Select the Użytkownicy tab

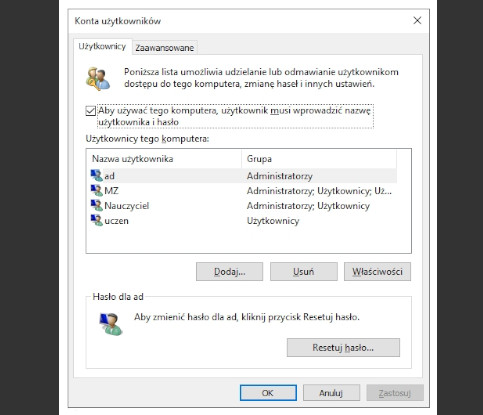[x=102, y=46]
